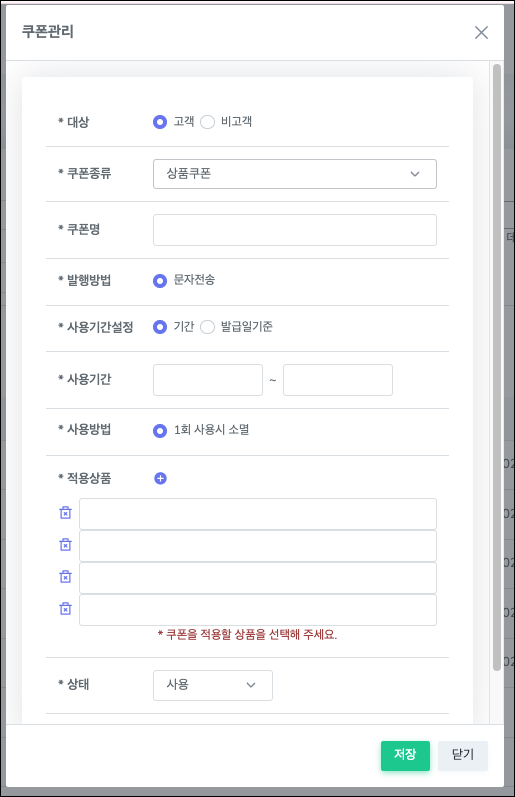515x797 pixels.
Task: Click the blue plus icon beside 적용상품
Action: pos(160,478)
